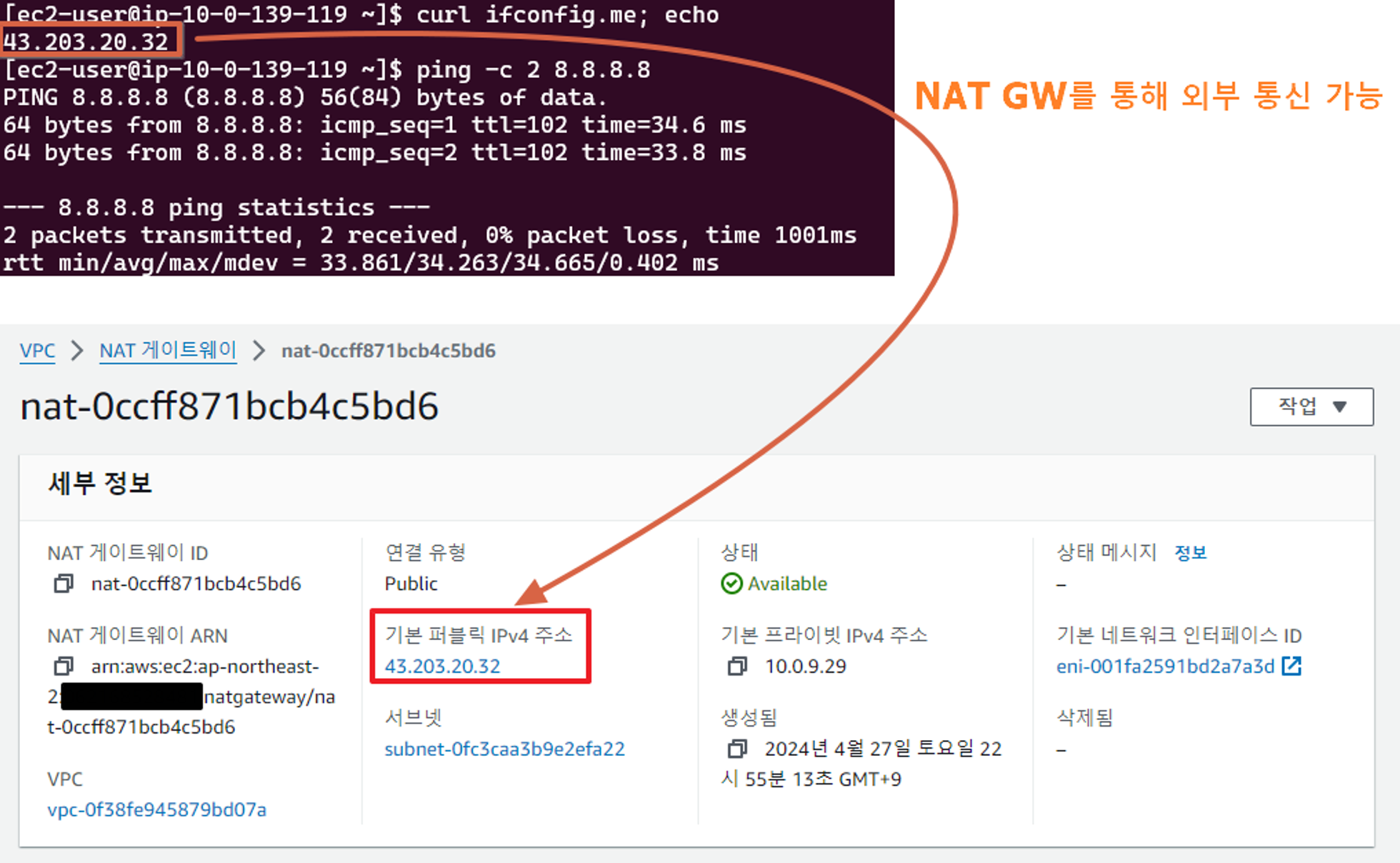Go to VPC breadcrumb link

[x=37, y=351]
